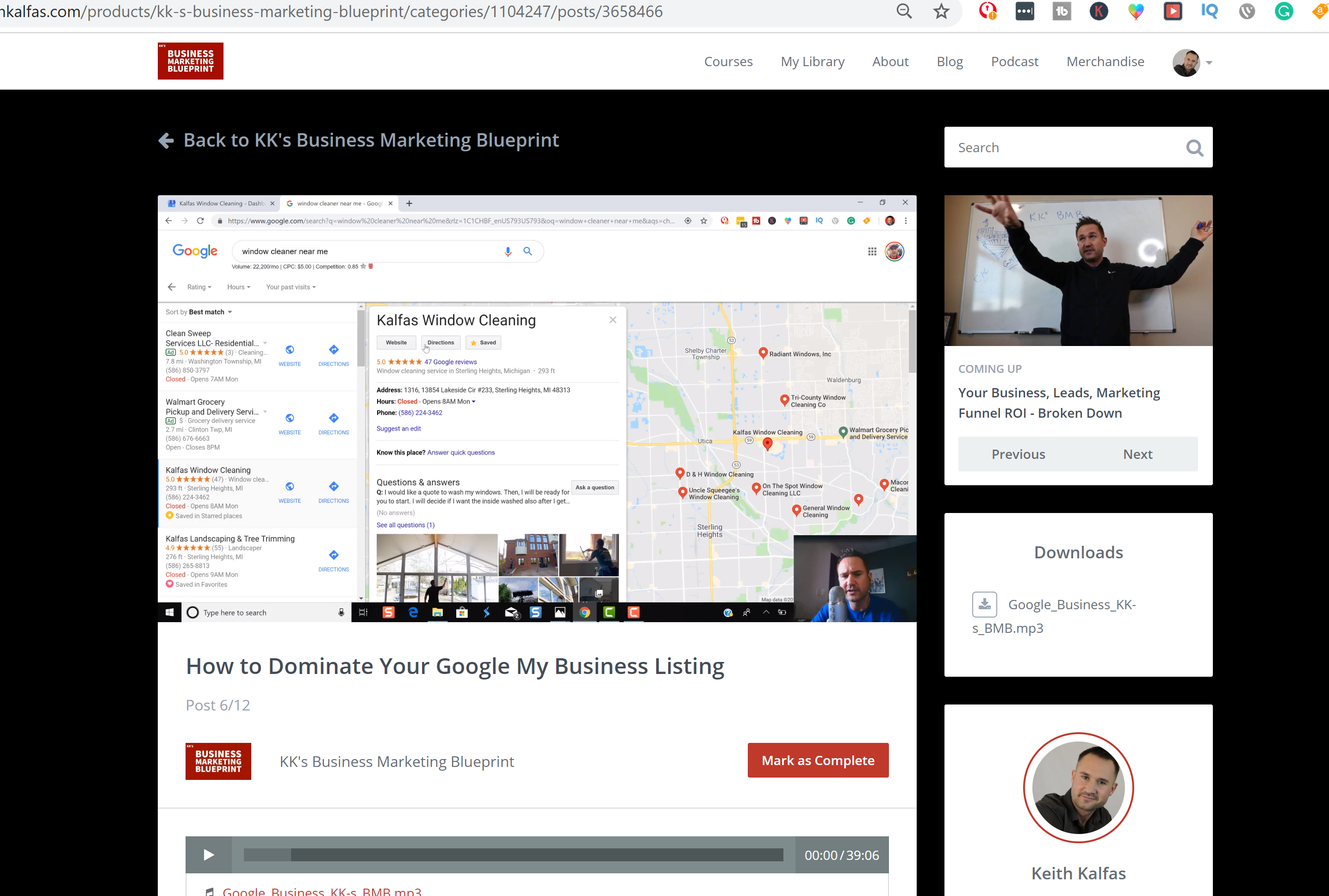
Task: Open the Grammarly extension icon
Action: [x=1283, y=12]
